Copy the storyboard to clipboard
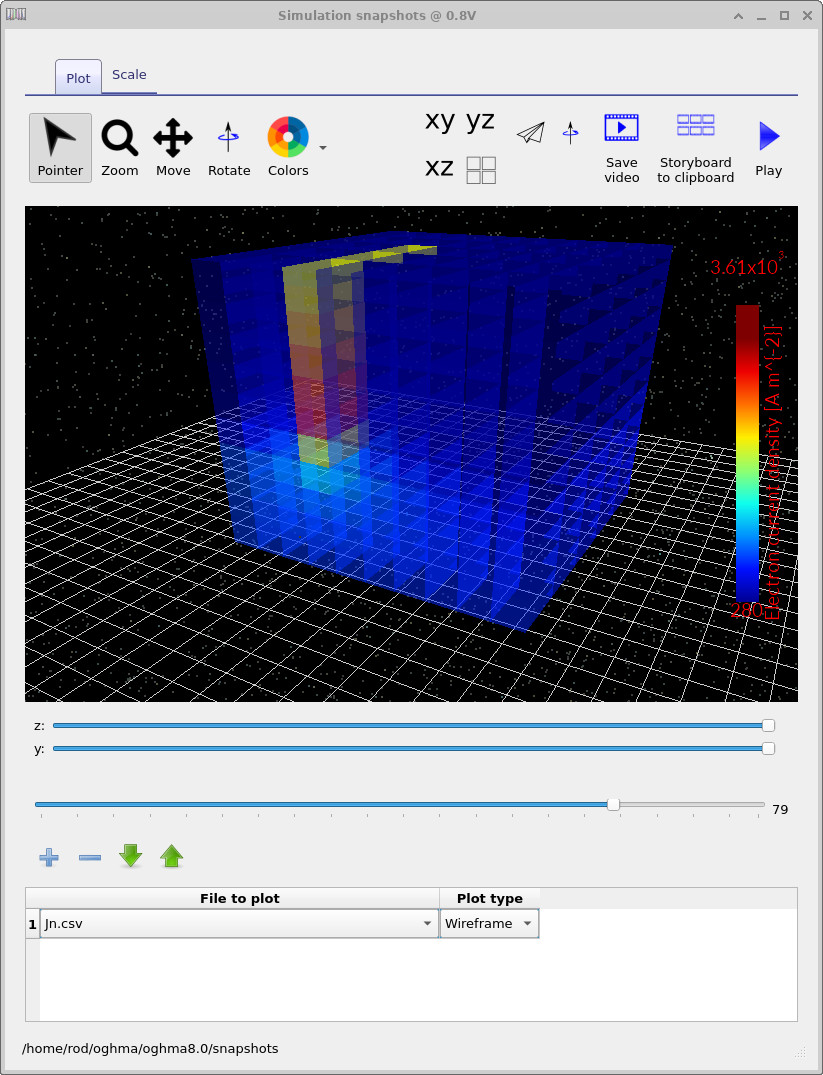Image resolution: width=823 pixels, height=1075 pixels. [x=694, y=127]
